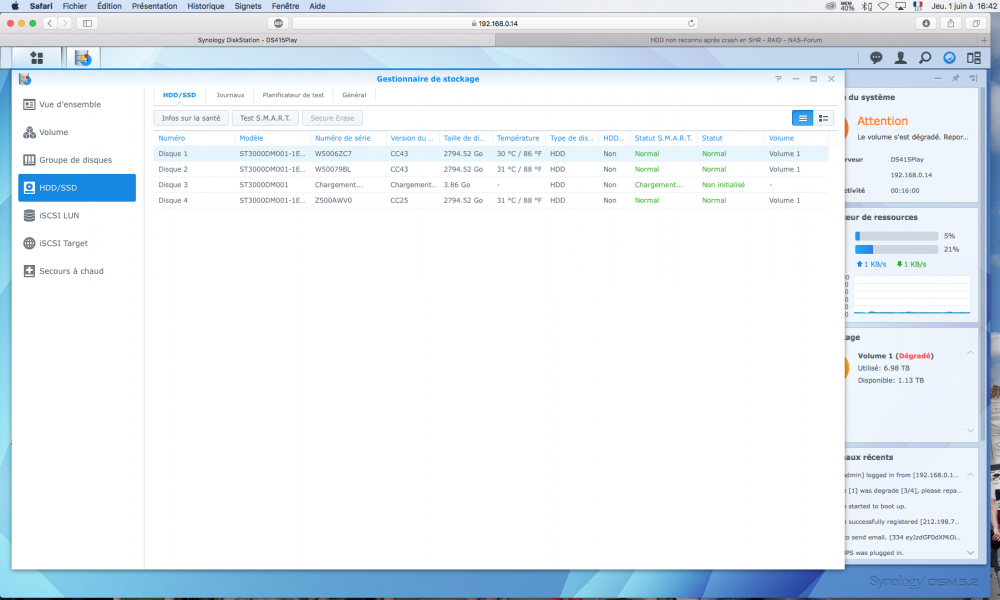Open Groupe de disques in sidebar
The height and width of the screenshot is (600, 1000).
tap(76, 160)
